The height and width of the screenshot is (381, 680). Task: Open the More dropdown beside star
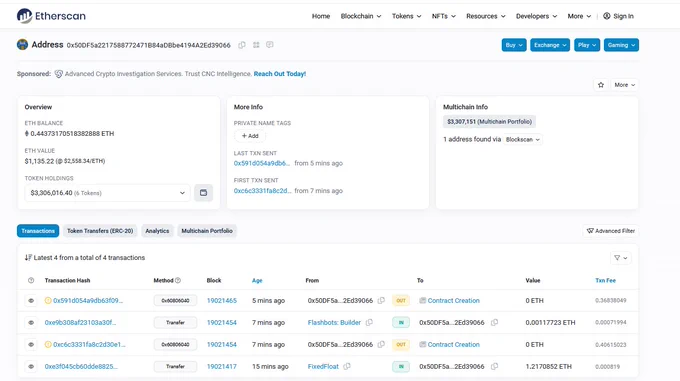[x=624, y=85]
